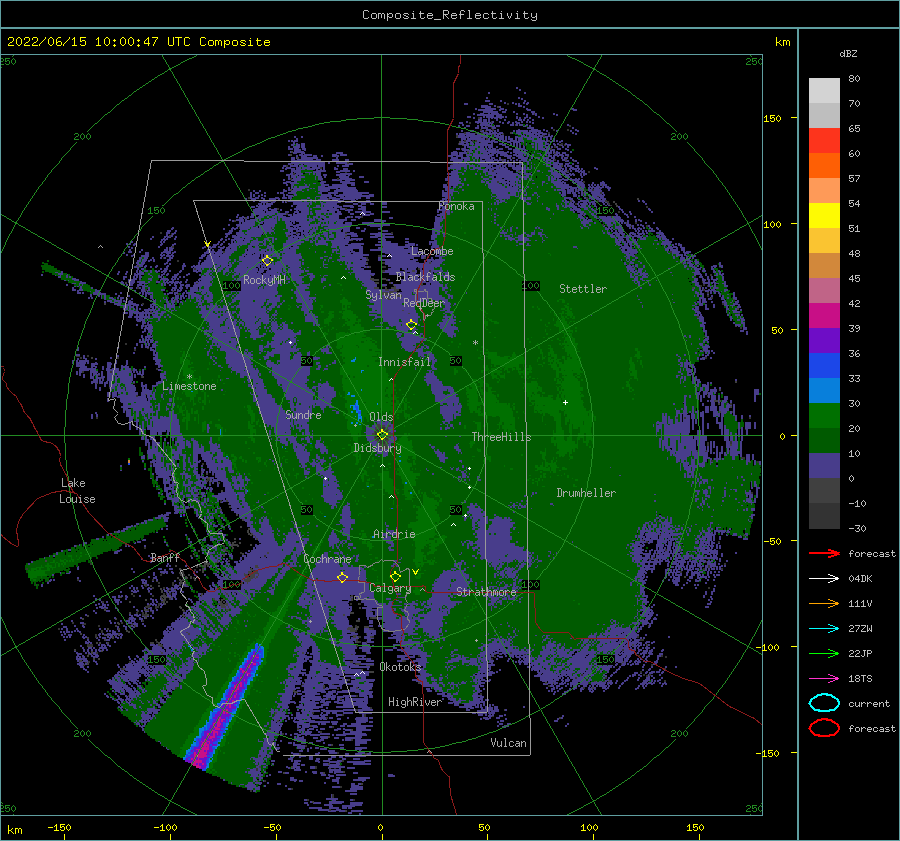This screenshot has height=841, width=900.
Task: Click the yellow radar site marker at Olds
Action: point(382,435)
